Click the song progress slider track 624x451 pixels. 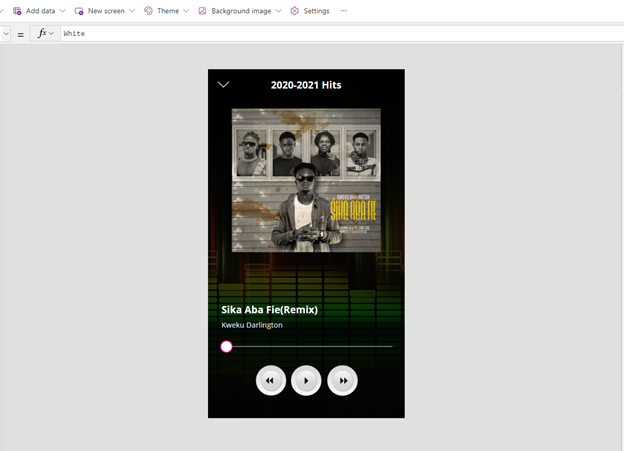coord(306,347)
